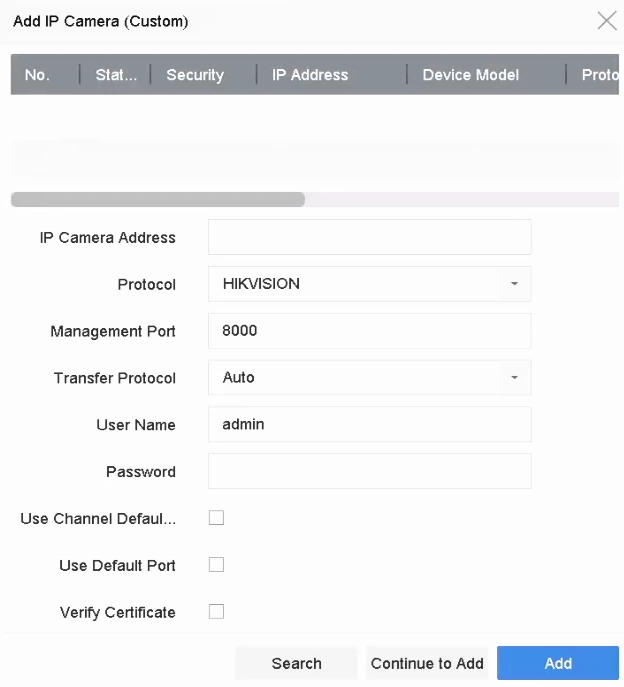This screenshot has height=687, width=624.
Task: Click the IP Camera Address label text
Action: click(108, 237)
